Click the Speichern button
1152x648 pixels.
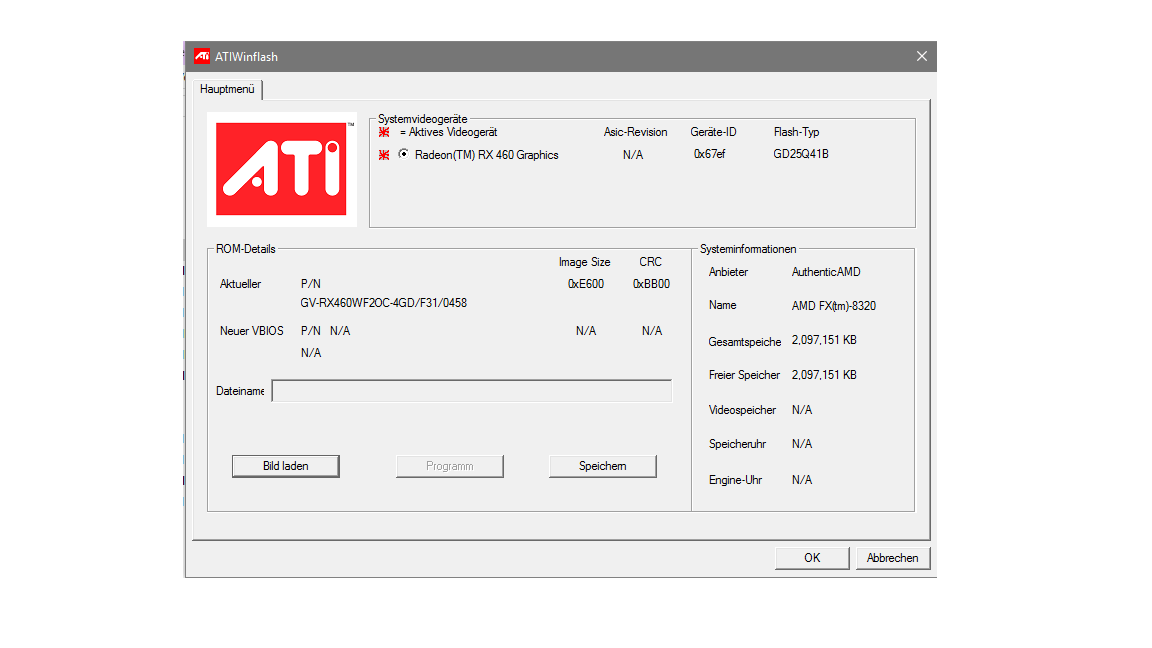pos(602,466)
